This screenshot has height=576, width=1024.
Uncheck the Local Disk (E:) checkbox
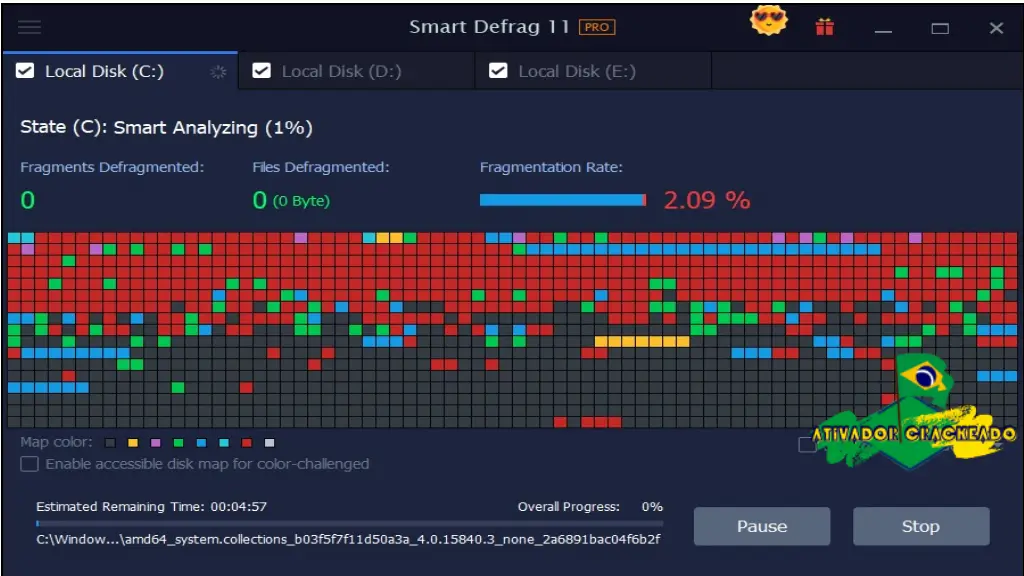point(498,71)
